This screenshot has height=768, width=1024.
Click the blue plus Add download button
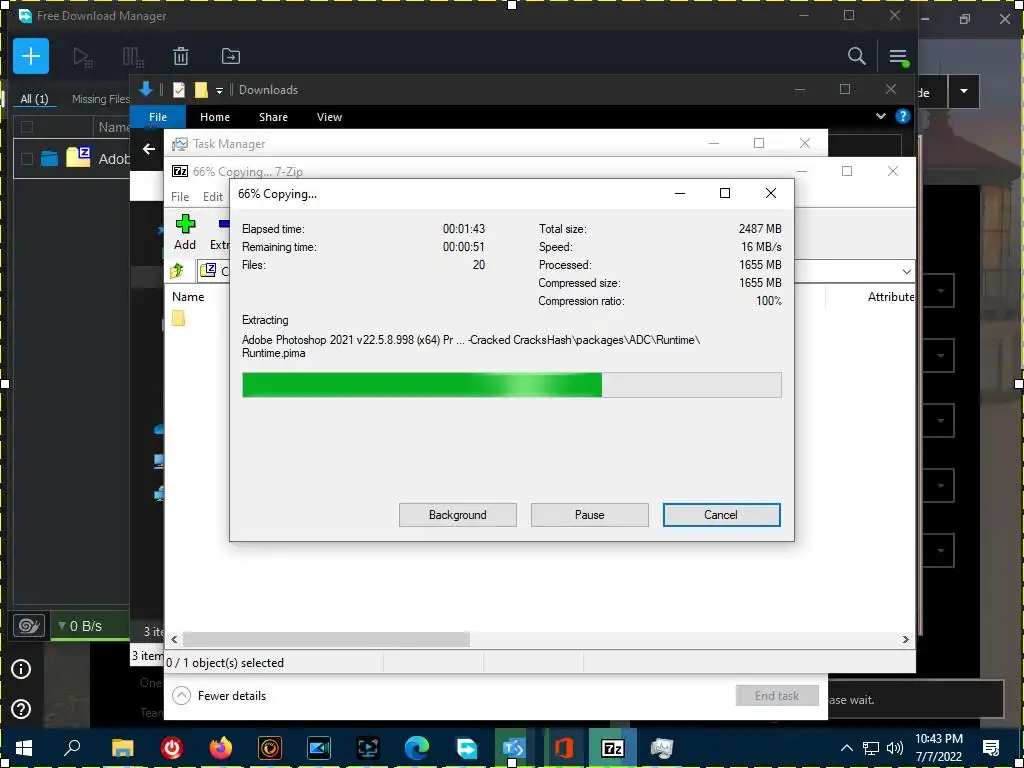pyautogui.click(x=31, y=56)
